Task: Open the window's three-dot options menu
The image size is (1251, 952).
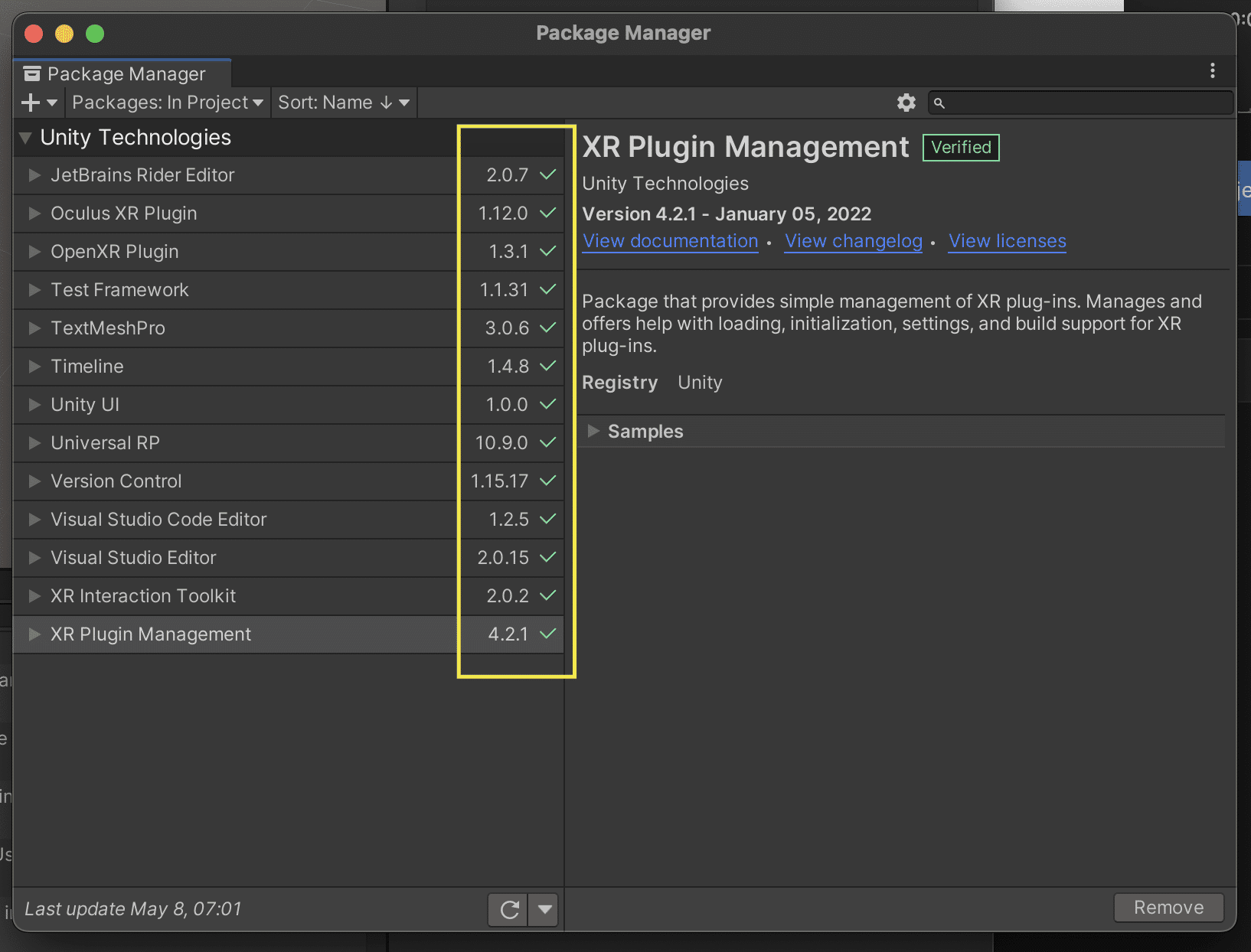Action: pos(1212,71)
